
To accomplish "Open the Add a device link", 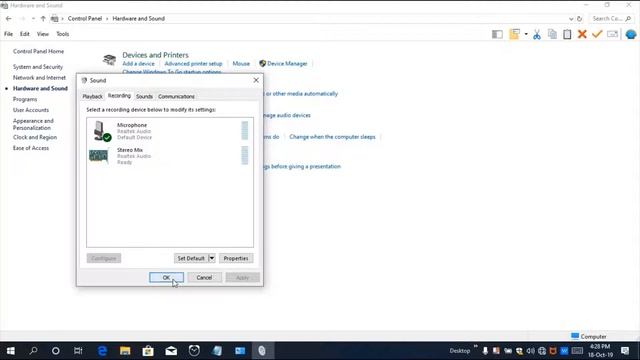I will [138, 64].
